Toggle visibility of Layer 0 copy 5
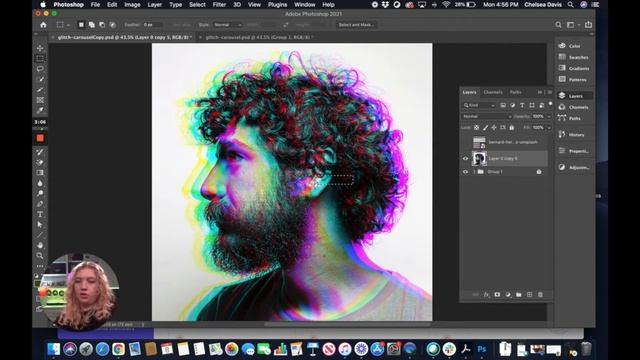Viewport: 640px width, 360px height. pyautogui.click(x=465, y=158)
